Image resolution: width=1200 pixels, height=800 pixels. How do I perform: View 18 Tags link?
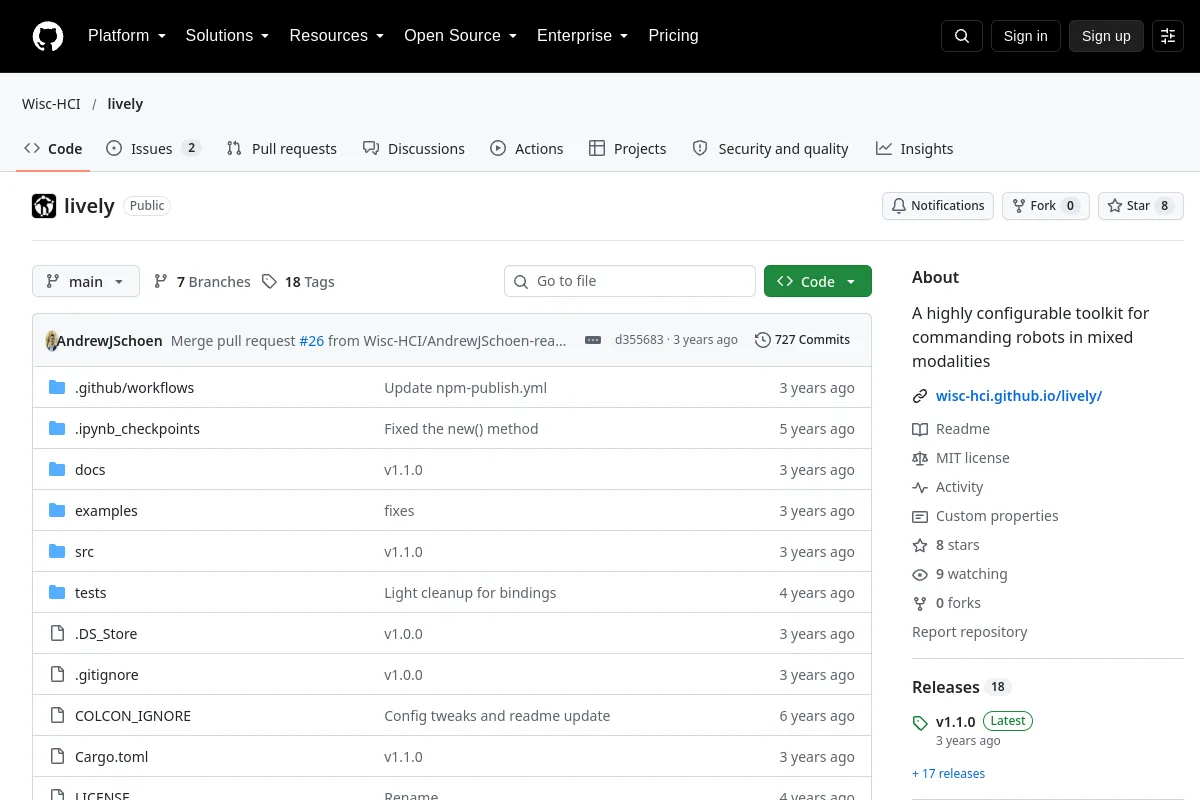click(298, 282)
